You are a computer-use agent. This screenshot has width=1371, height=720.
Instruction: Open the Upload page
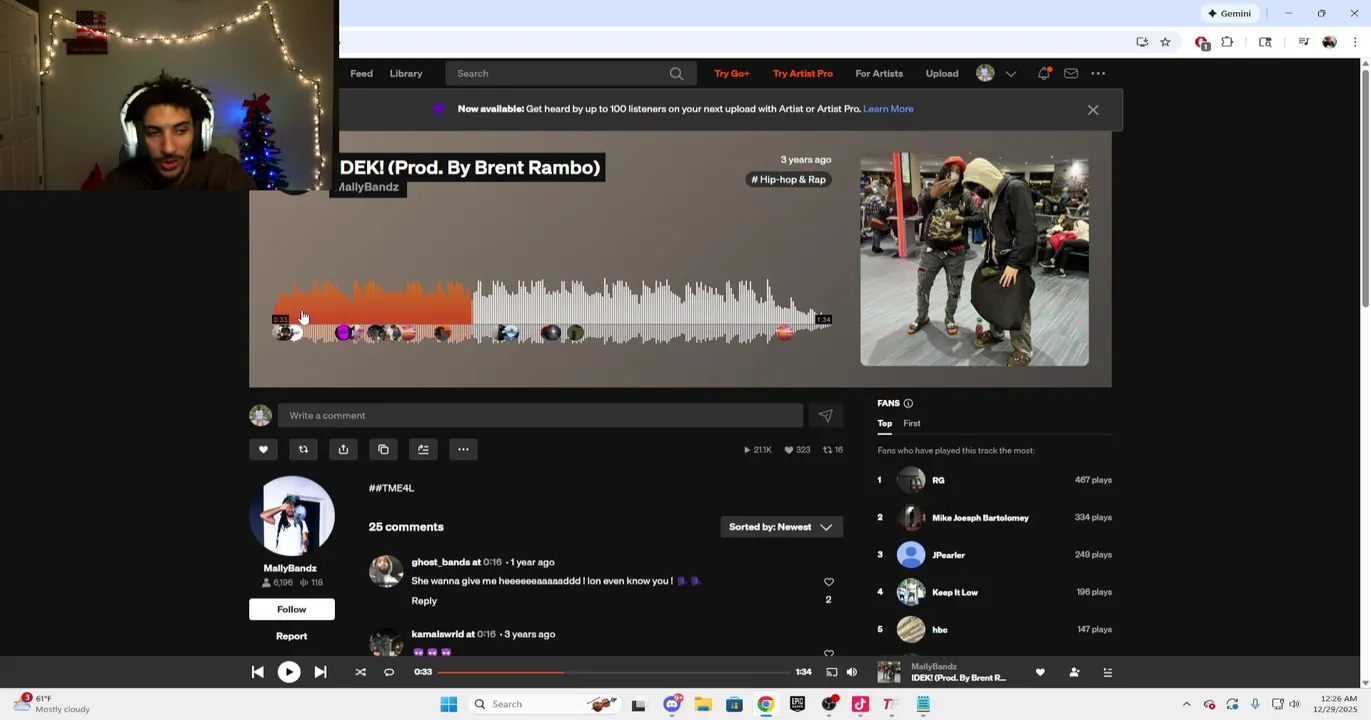942,73
